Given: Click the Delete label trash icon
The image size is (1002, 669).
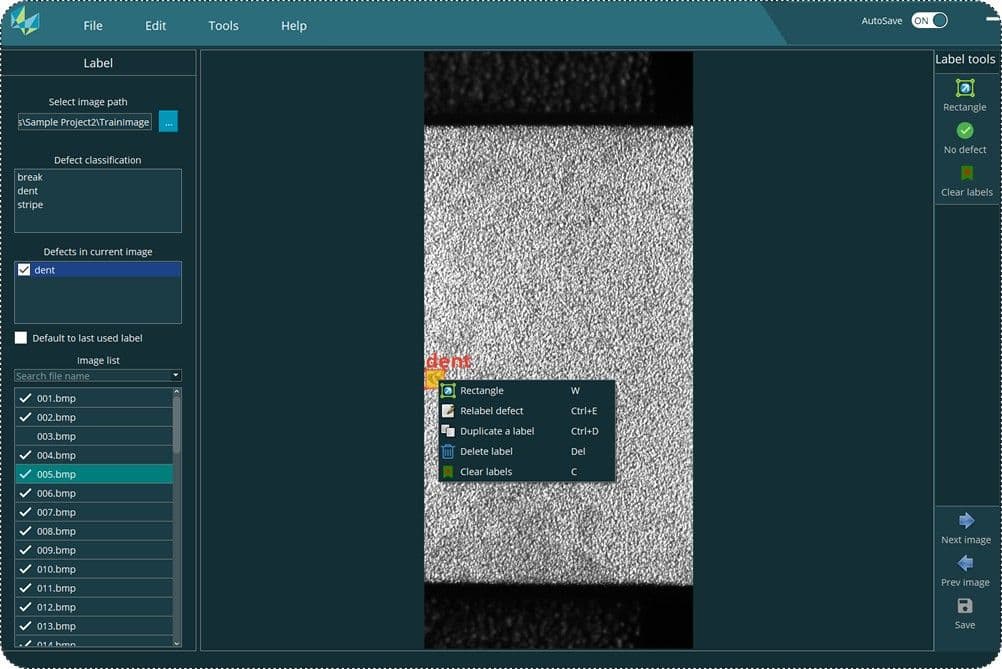Looking at the screenshot, I should pos(448,452).
